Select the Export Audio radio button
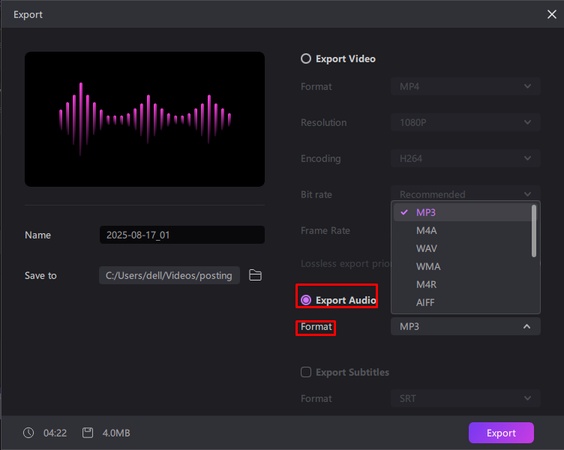The height and width of the screenshot is (450, 564). 306,300
